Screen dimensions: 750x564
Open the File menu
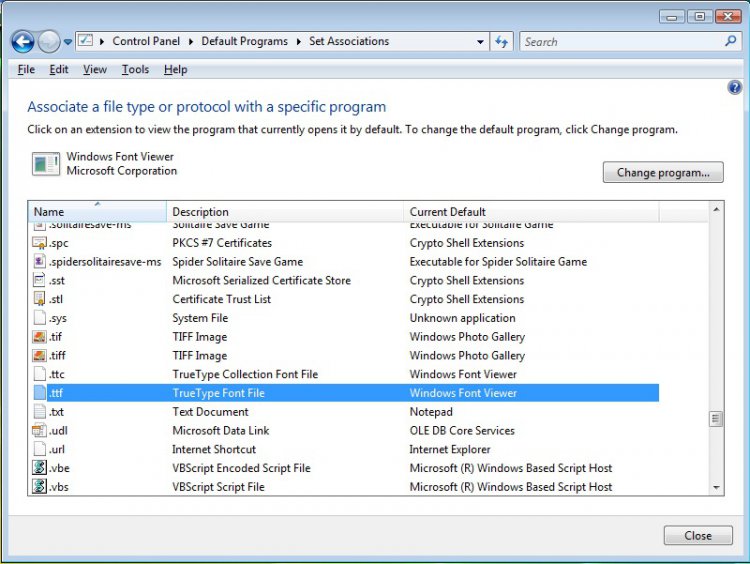(26, 69)
